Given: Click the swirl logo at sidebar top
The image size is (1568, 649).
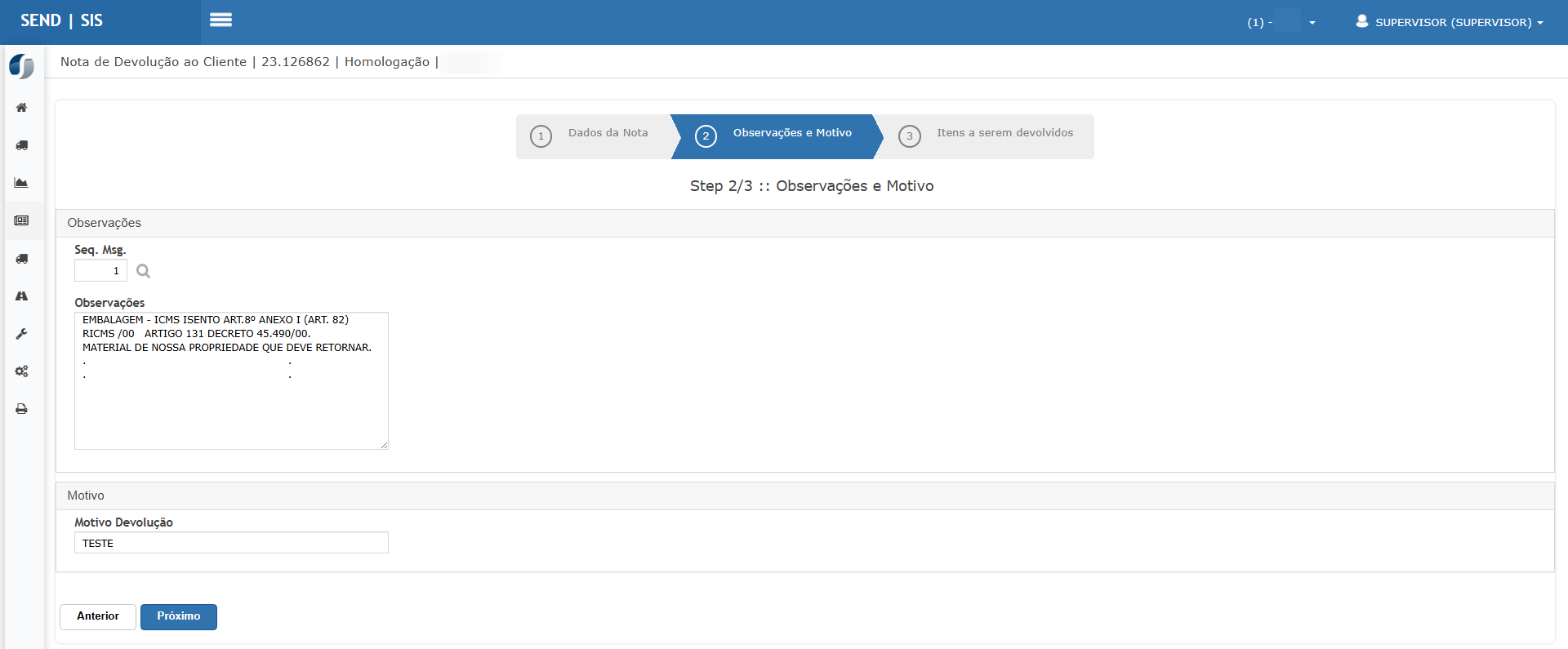Looking at the screenshot, I should tap(22, 66).
